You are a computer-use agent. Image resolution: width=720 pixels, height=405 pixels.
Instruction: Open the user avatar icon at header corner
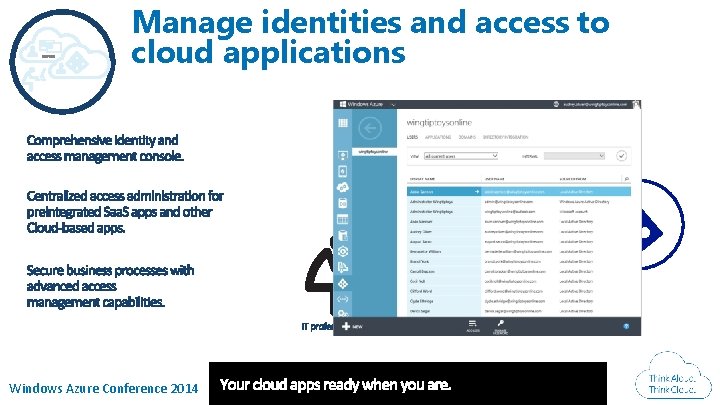pyautogui.click(x=636, y=104)
